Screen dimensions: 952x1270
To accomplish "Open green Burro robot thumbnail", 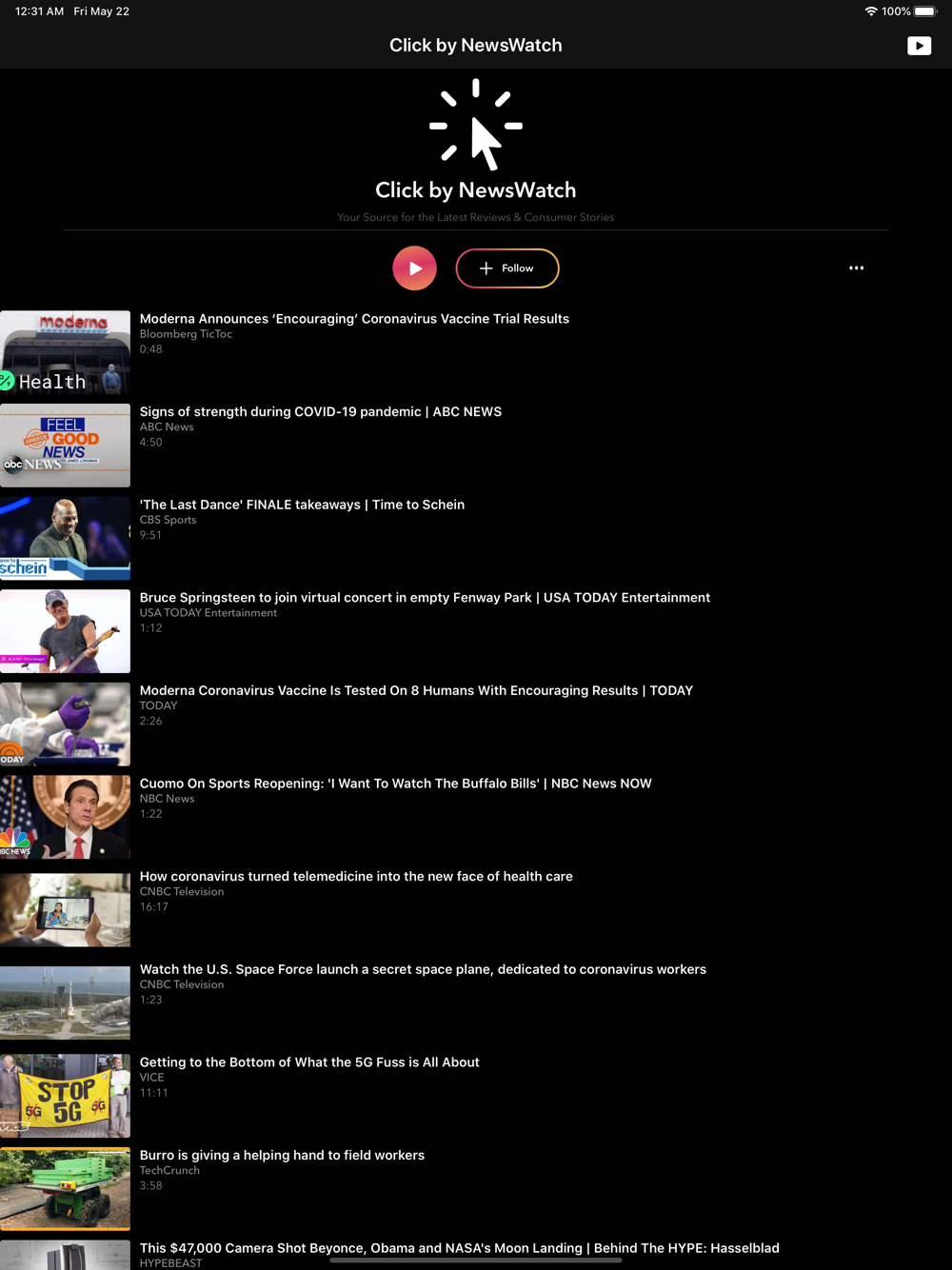I will click(x=65, y=1189).
